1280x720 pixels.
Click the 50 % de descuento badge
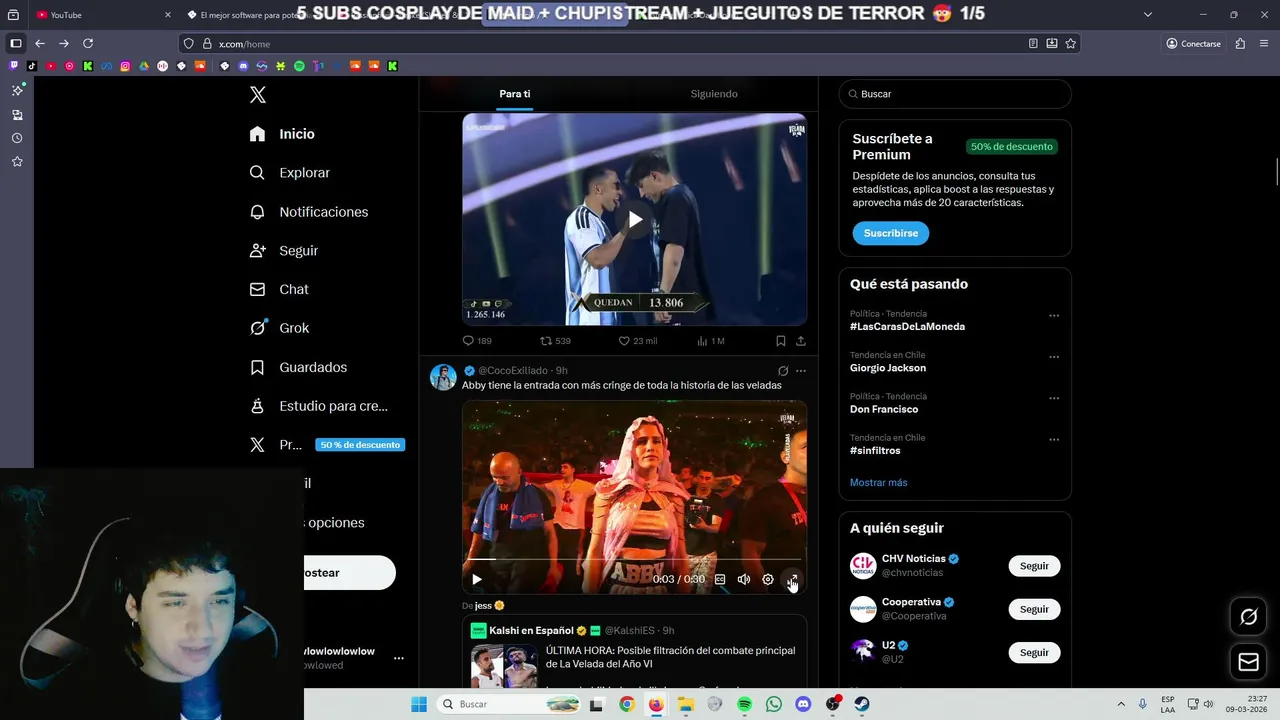[x=360, y=445]
